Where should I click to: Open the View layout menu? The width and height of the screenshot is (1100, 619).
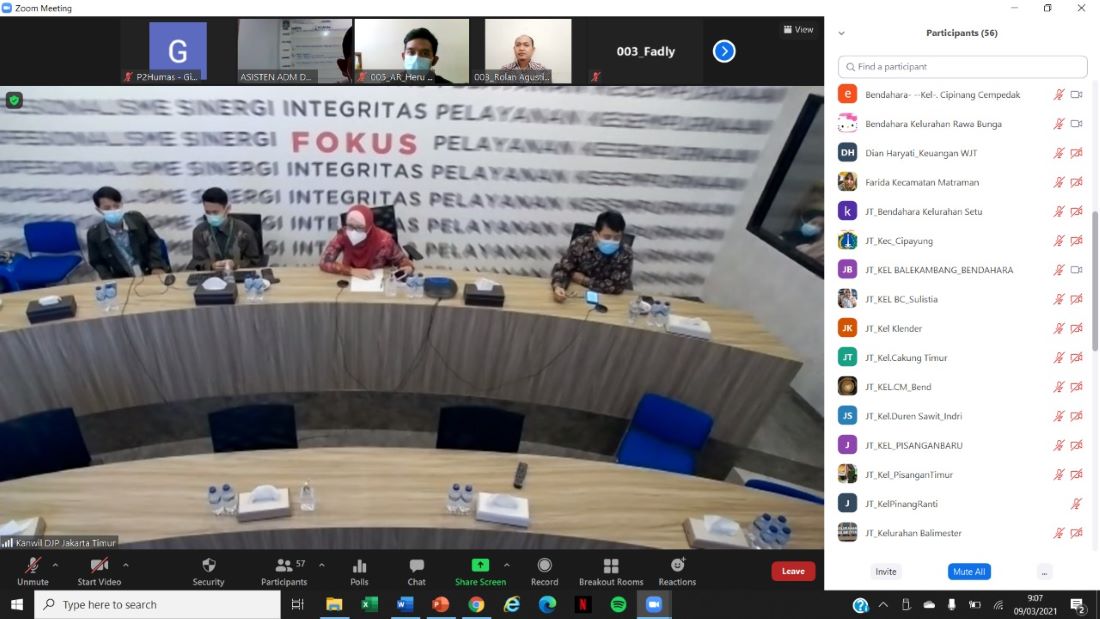[798, 30]
